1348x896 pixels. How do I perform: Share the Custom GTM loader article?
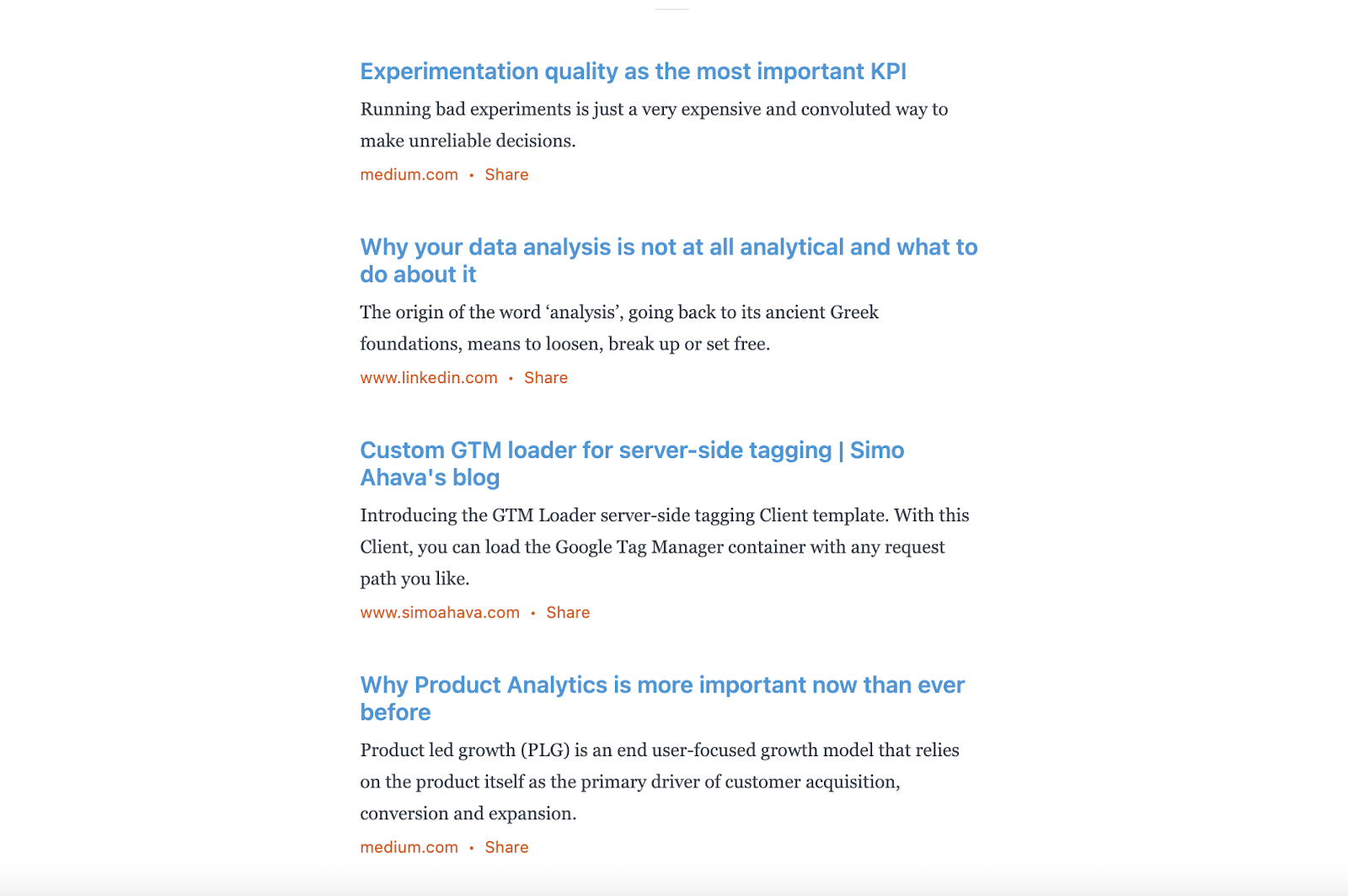tap(568, 612)
